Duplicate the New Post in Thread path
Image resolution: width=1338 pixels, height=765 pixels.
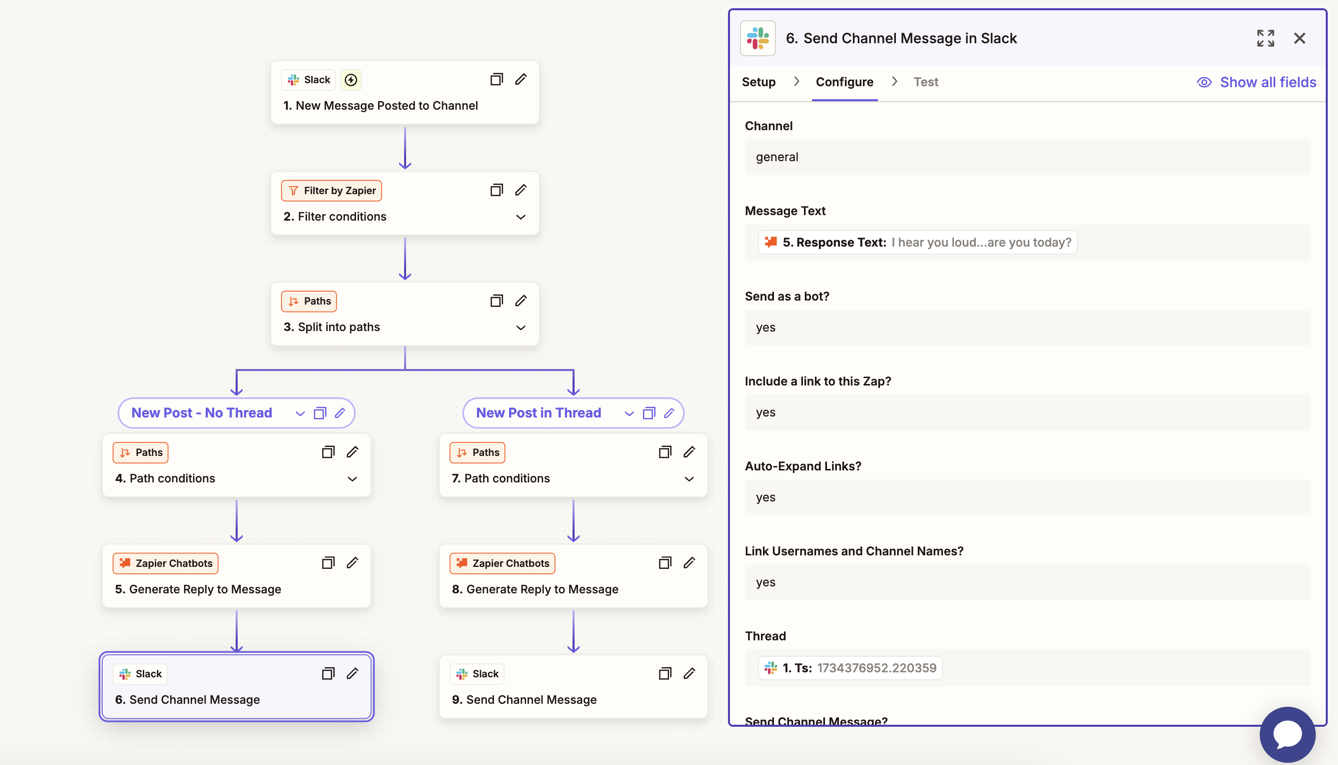point(649,413)
